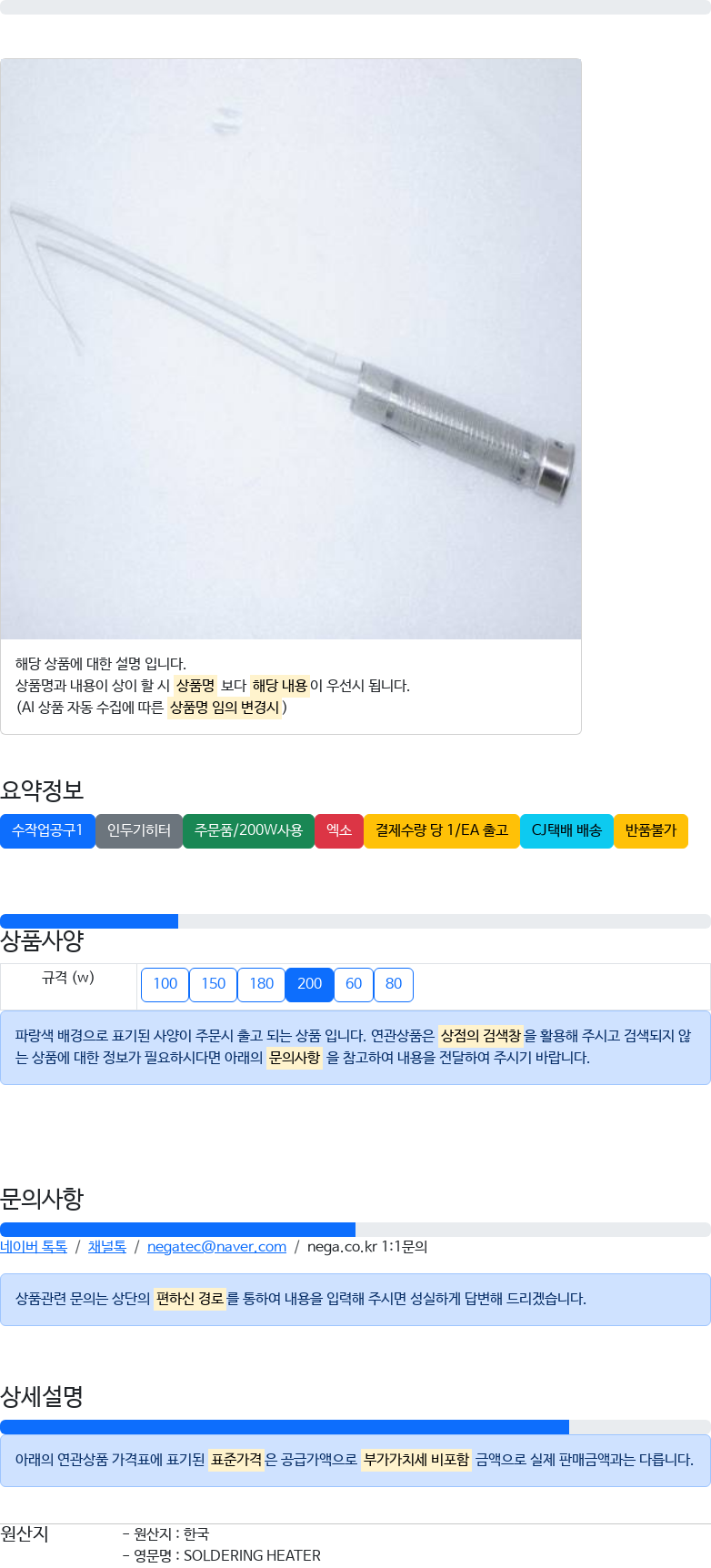The width and height of the screenshot is (711, 1568).
Task: Open the 네이버 톡톡 inquiry link
Action: pos(34,1246)
